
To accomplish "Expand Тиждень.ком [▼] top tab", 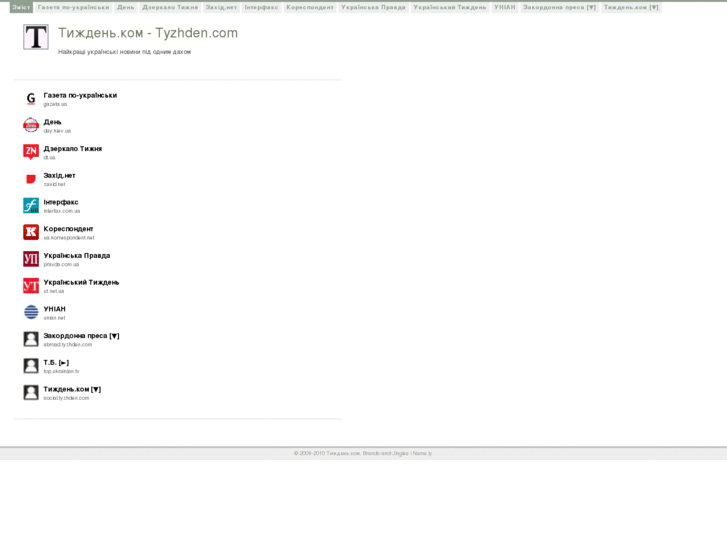I will (631, 7).
